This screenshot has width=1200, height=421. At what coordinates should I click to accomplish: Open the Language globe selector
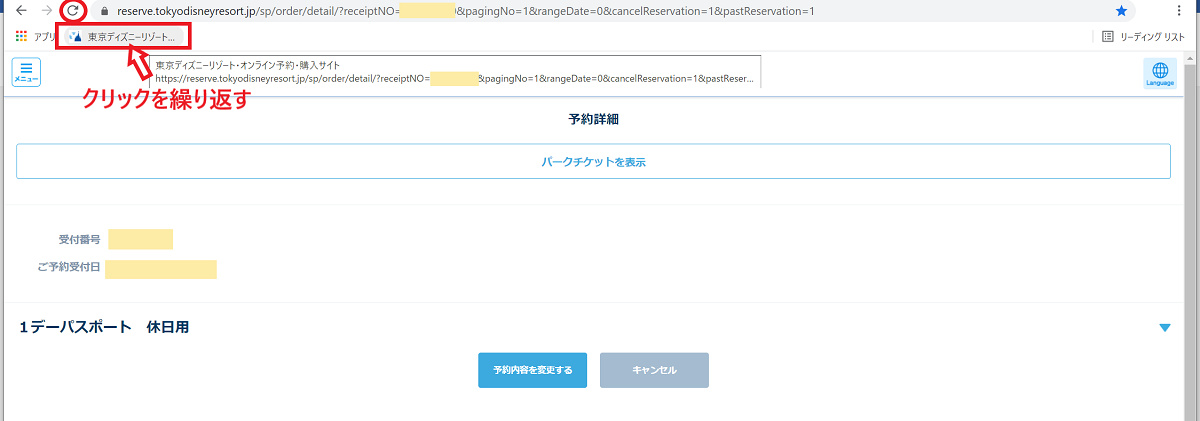[1160, 75]
